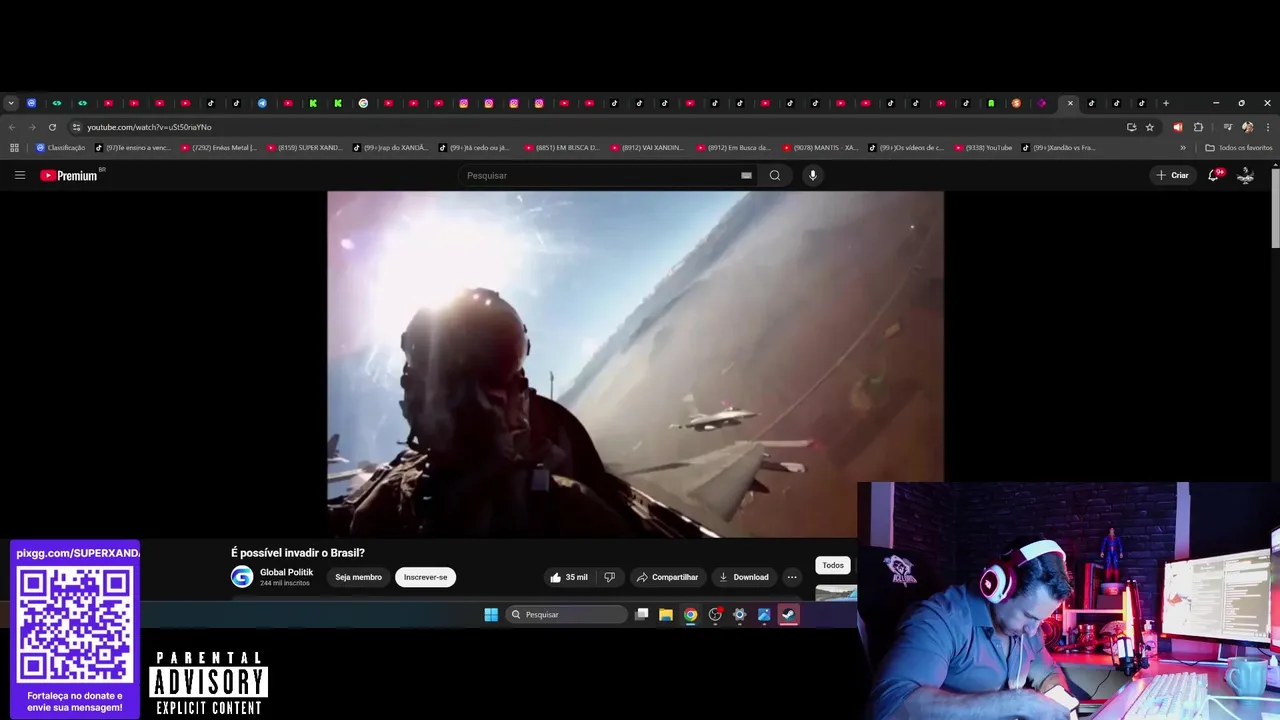Click the magnifier search button on YouTube
The width and height of the screenshot is (1280, 720).
click(x=774, y=175)
